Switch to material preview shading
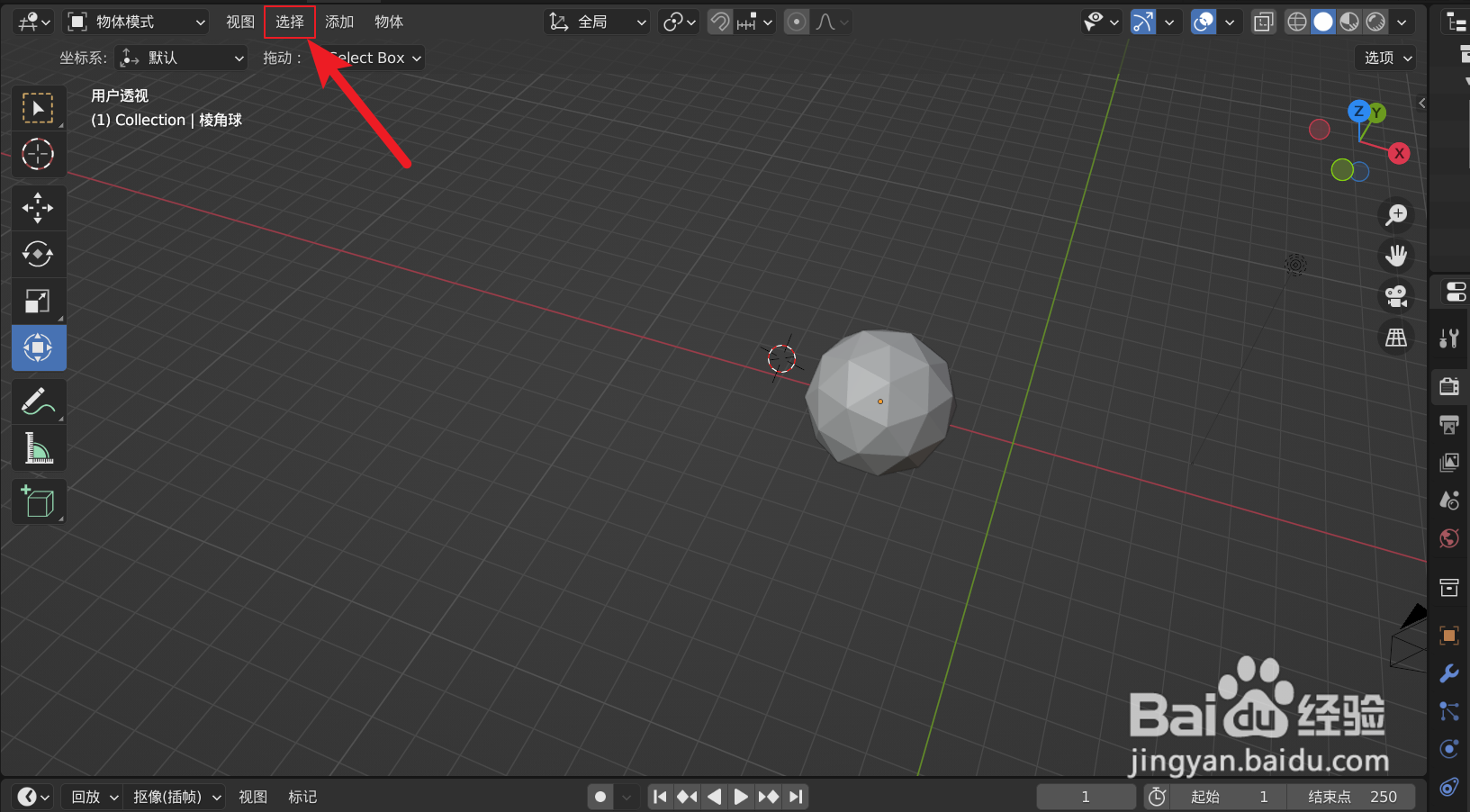Screen dimensions: 1470x812 point(1349,22)
